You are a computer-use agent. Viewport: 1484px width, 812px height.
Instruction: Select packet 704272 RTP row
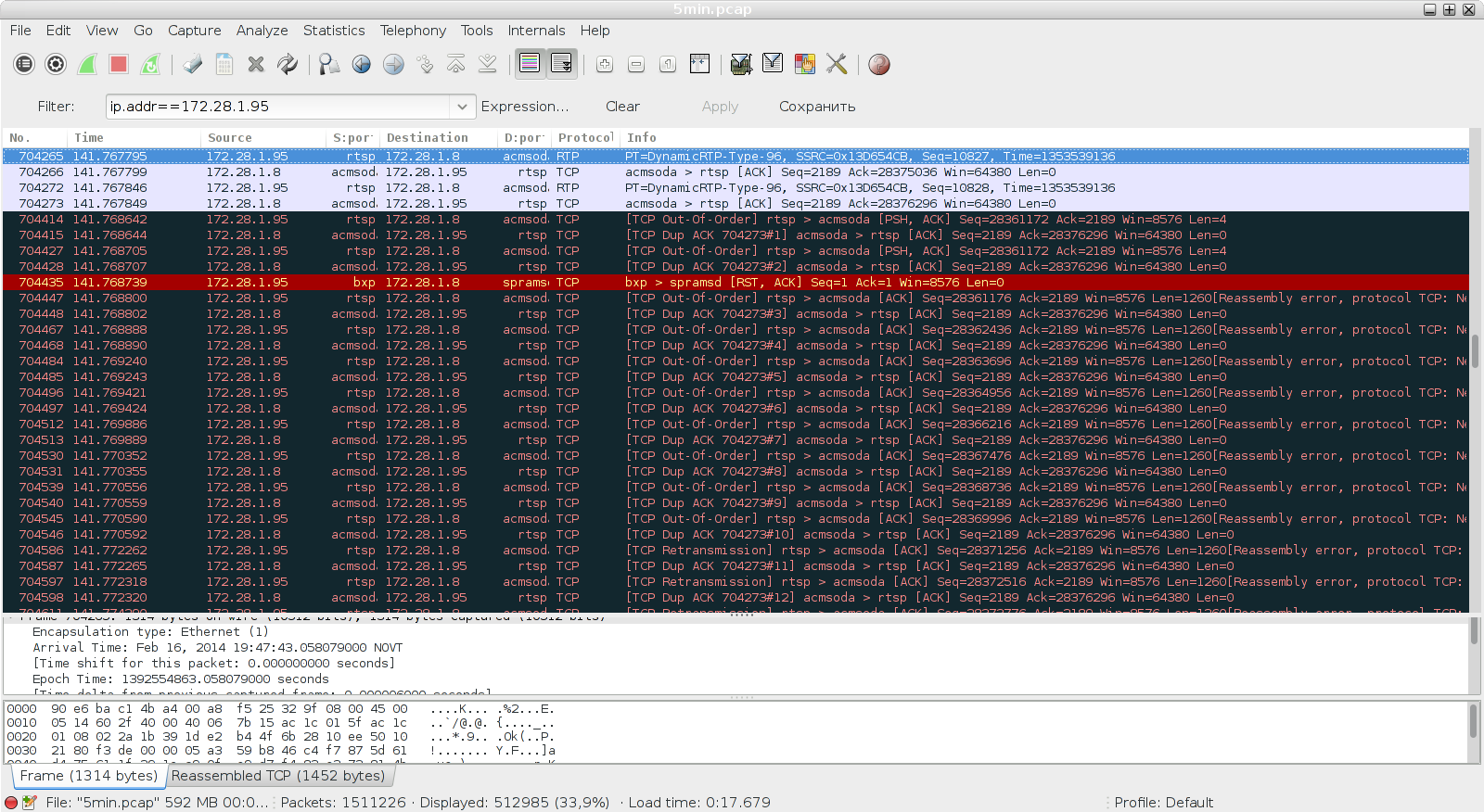pos(736,187)
